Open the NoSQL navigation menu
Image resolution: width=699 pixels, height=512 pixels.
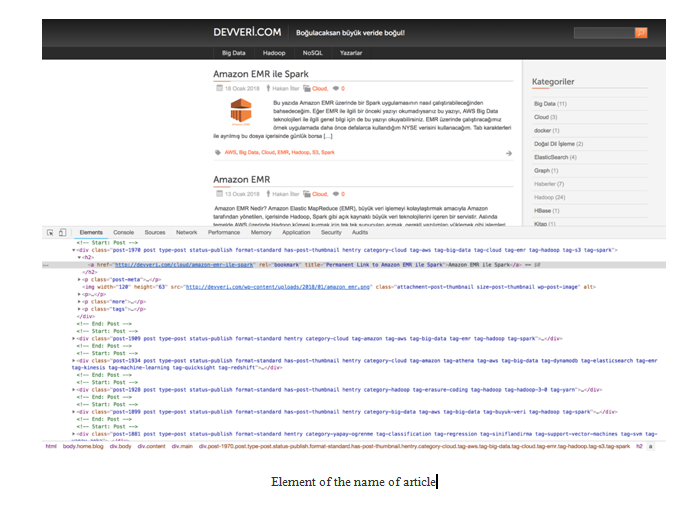point(312,53)
